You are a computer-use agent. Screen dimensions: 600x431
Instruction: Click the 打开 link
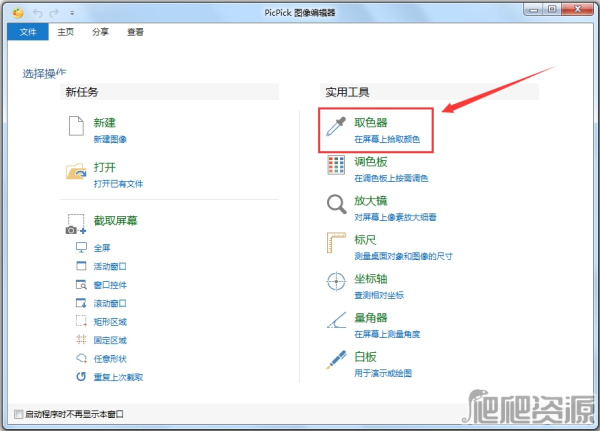click(104, 167)
